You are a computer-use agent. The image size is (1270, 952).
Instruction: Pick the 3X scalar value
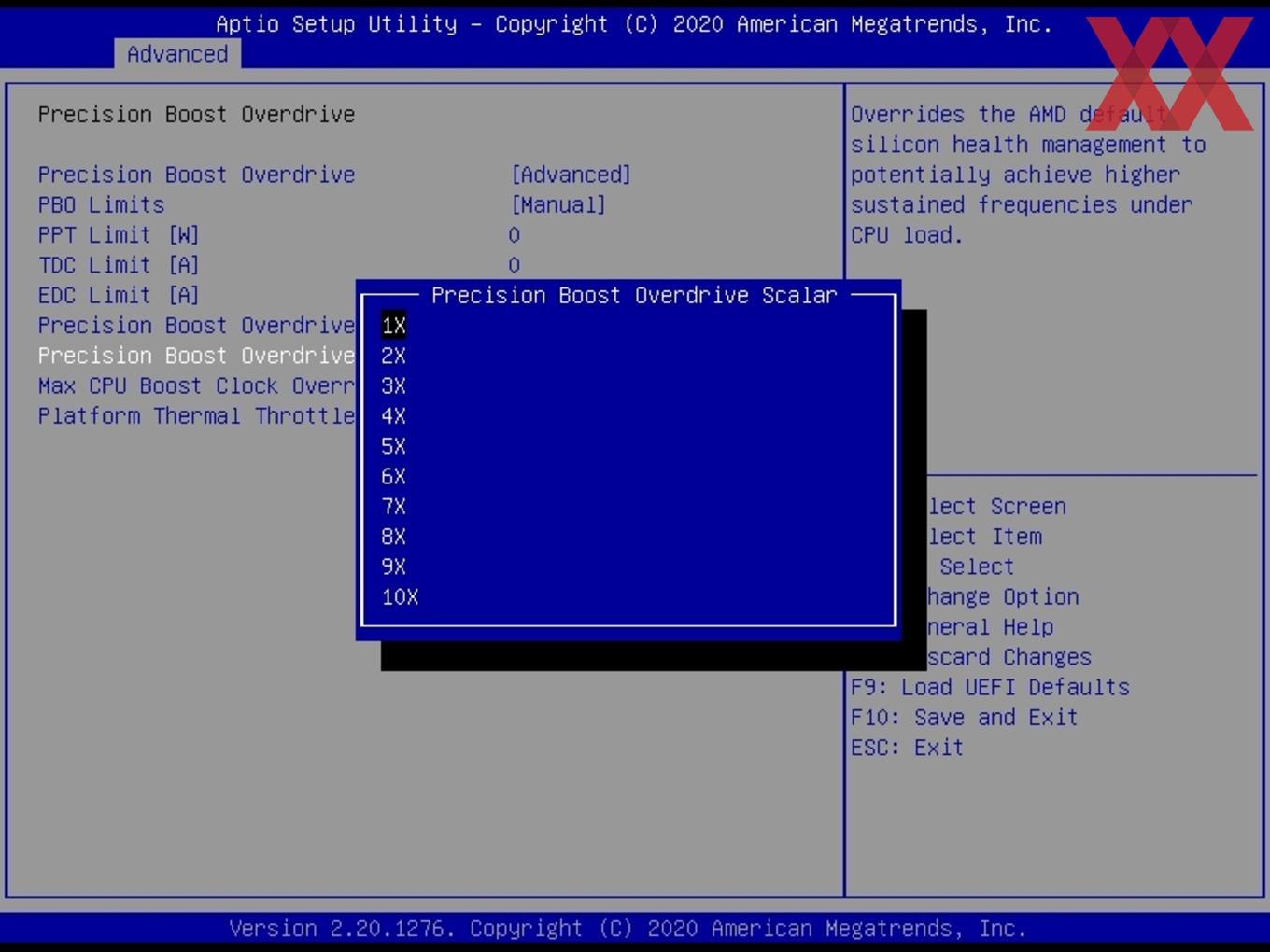click(x=393, y=385)
